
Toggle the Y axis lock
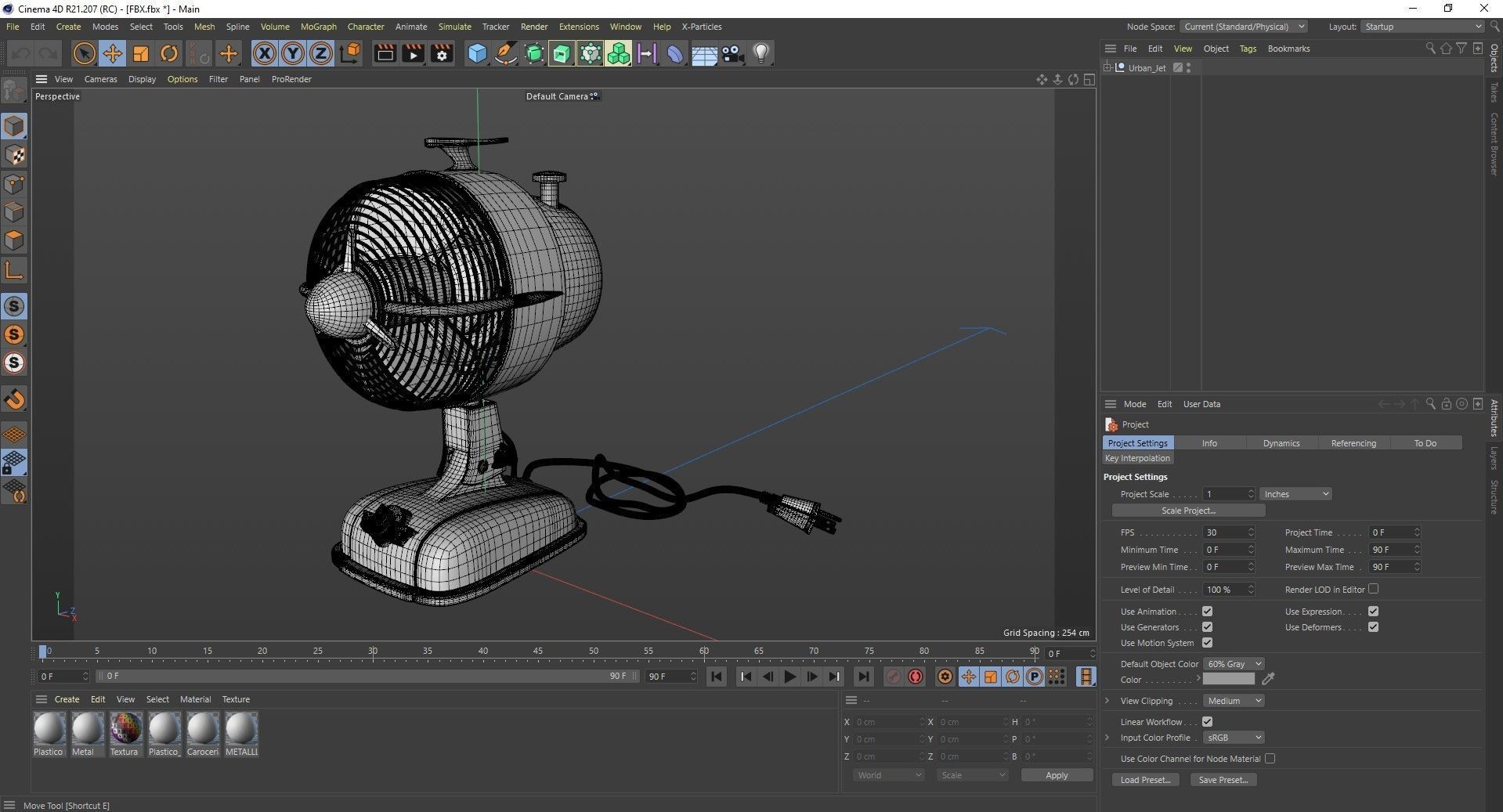(293, 53)
